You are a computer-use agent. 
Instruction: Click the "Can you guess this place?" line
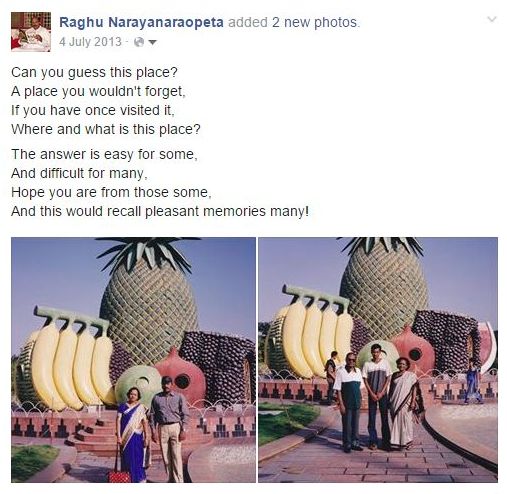(x=95, y=72)
